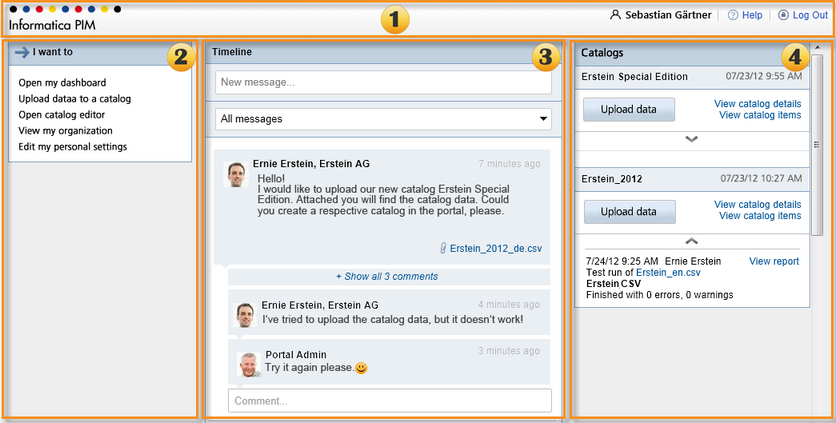This screenshot has height=423, width=836.
Task: Click the New message input field
Action: point(383,83)
